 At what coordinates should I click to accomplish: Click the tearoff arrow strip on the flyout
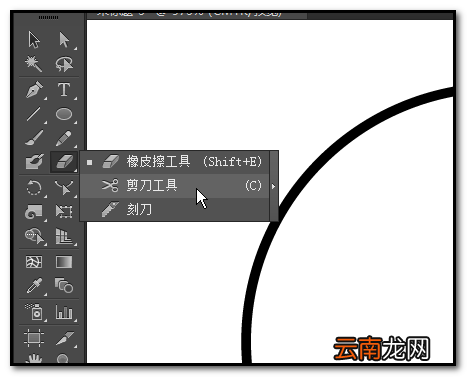point(274,186)
